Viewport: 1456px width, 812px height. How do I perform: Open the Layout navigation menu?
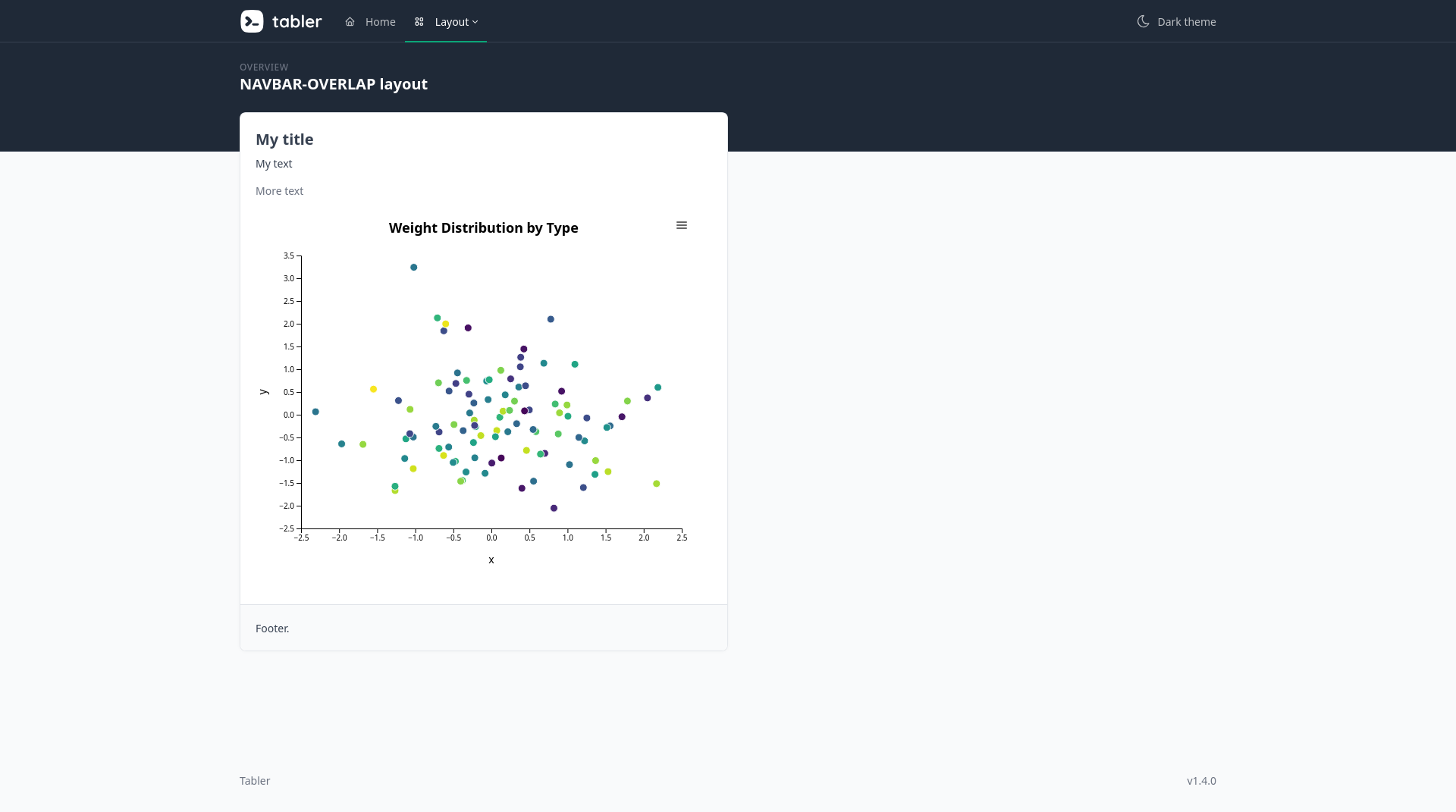click(x=451, y=22)
